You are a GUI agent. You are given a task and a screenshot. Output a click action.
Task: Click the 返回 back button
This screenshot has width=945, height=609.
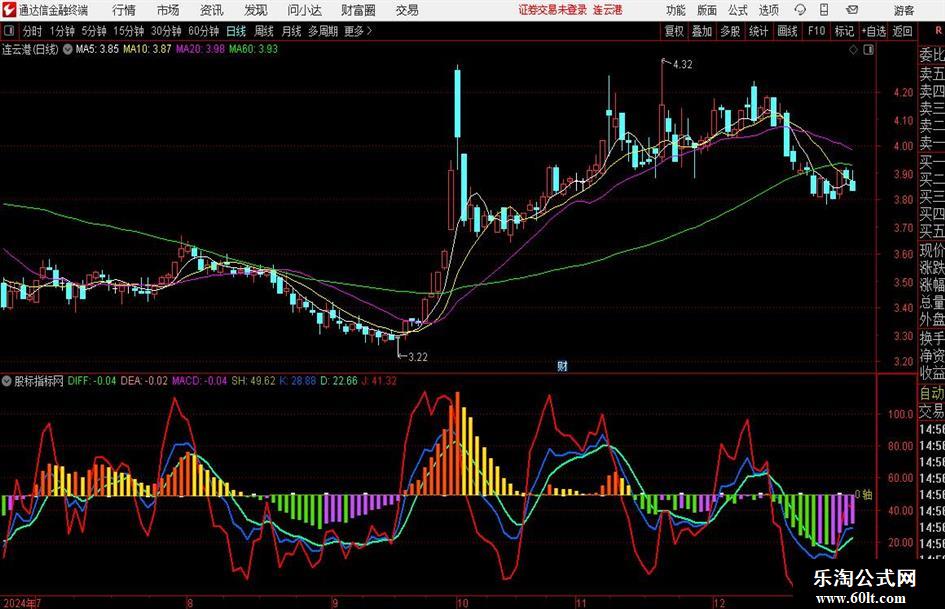tap(902, 31)
